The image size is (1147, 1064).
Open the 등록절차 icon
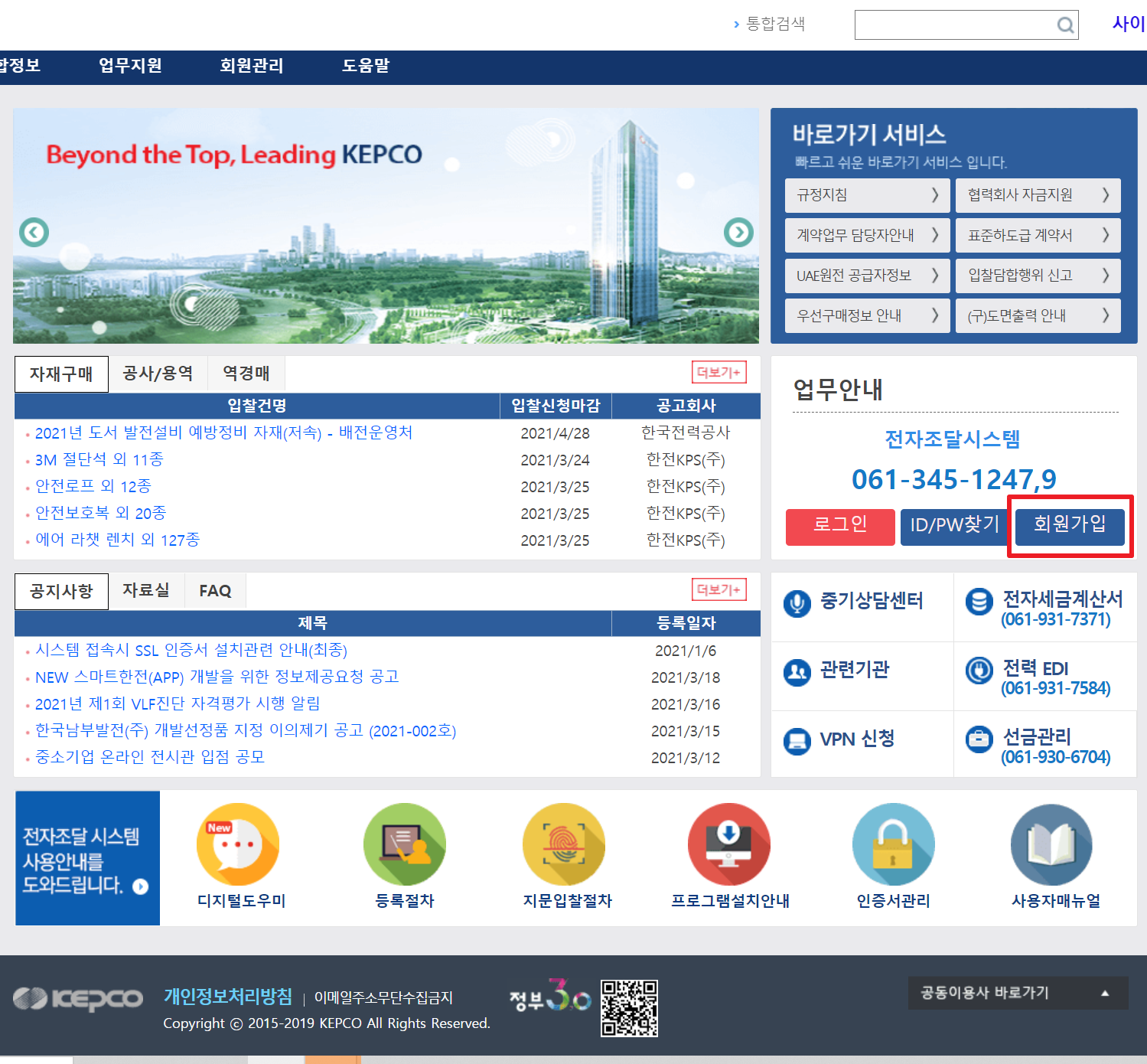pos(405,844)
